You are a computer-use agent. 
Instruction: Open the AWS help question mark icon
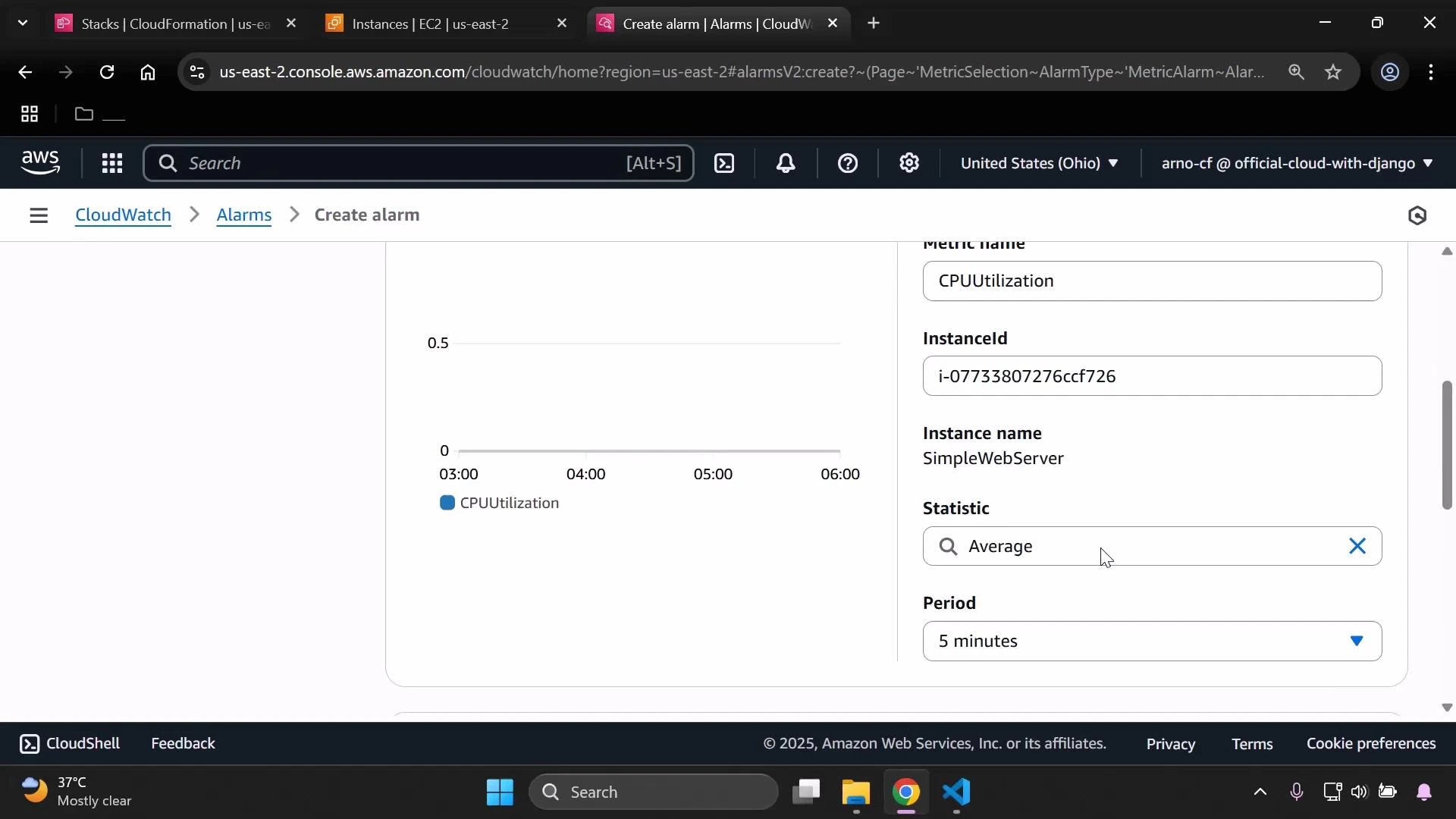click(847, 163)
